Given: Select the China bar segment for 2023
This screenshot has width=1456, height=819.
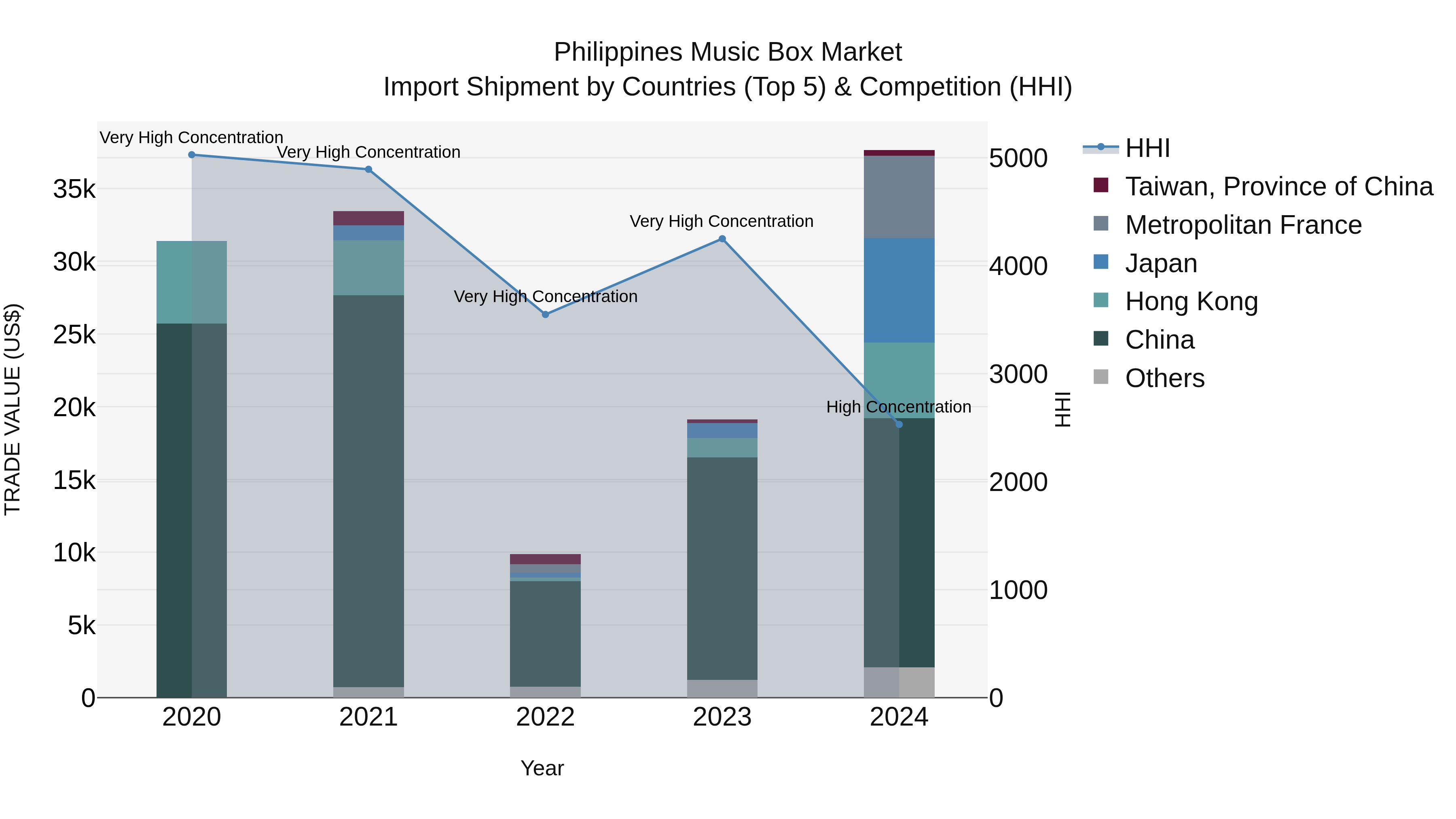Looking at the screenshot, I should click(722, 569).
